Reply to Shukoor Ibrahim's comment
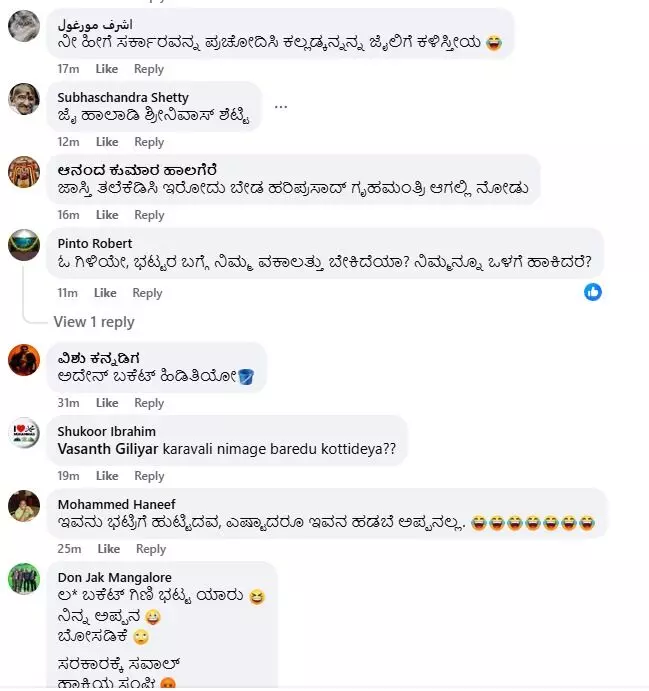The image size is (649, 691). (149, 476)
